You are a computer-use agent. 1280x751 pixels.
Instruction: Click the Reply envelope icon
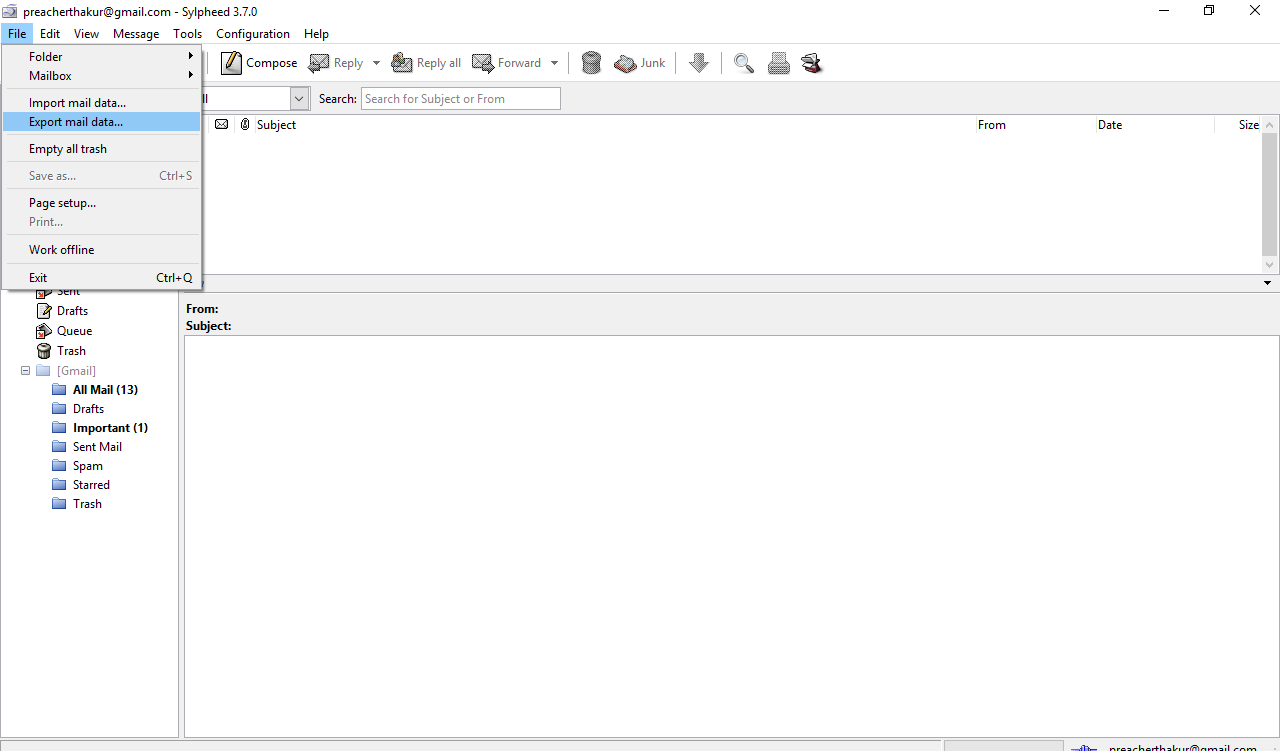pos(319,63)
